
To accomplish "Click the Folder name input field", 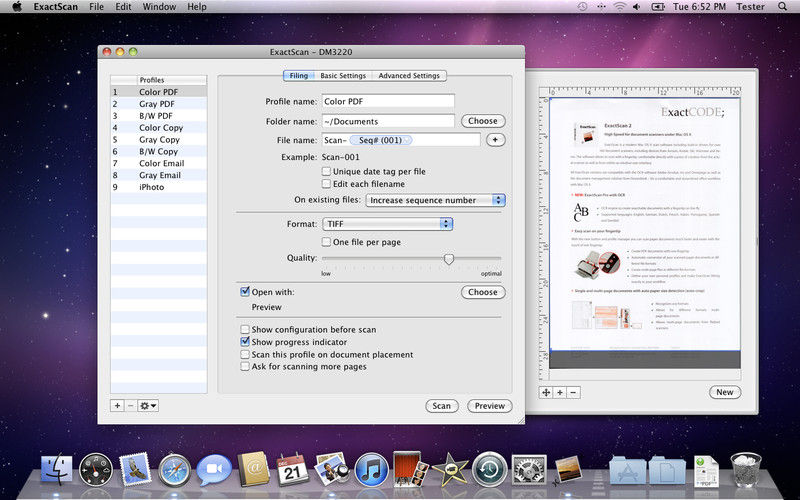I will pyautogui.click(x=388, y=121).
